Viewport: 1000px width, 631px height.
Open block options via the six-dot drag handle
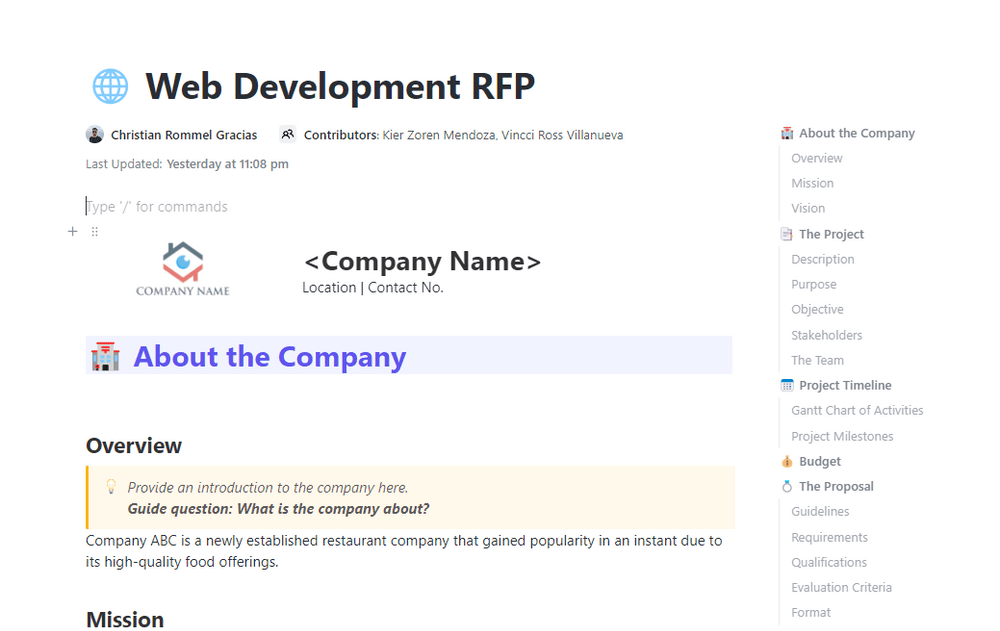(95, 231)
